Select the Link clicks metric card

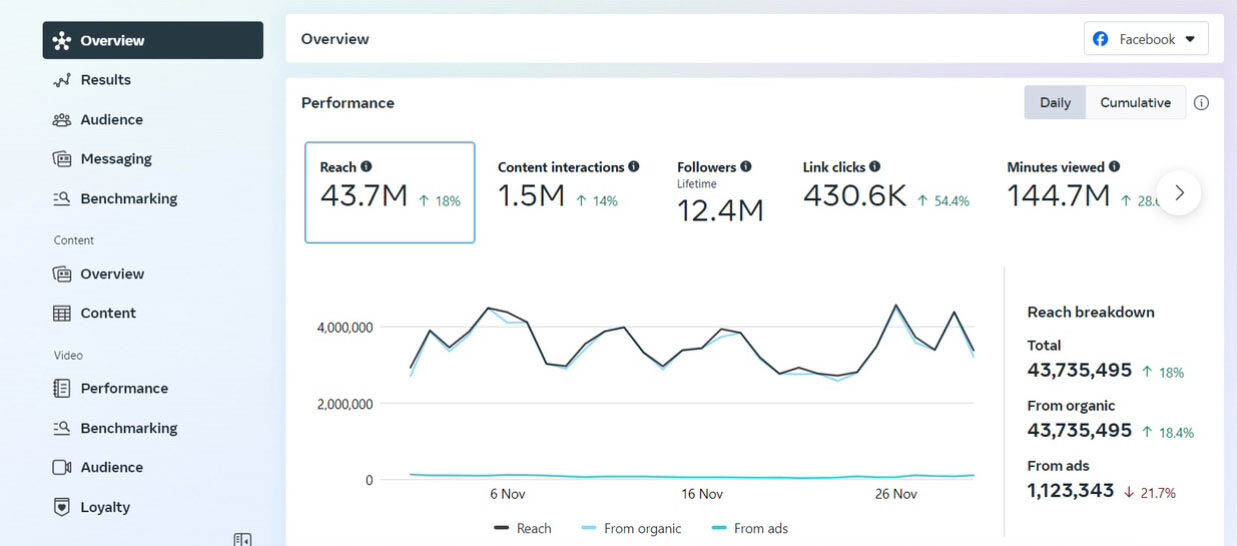point(885,193)
